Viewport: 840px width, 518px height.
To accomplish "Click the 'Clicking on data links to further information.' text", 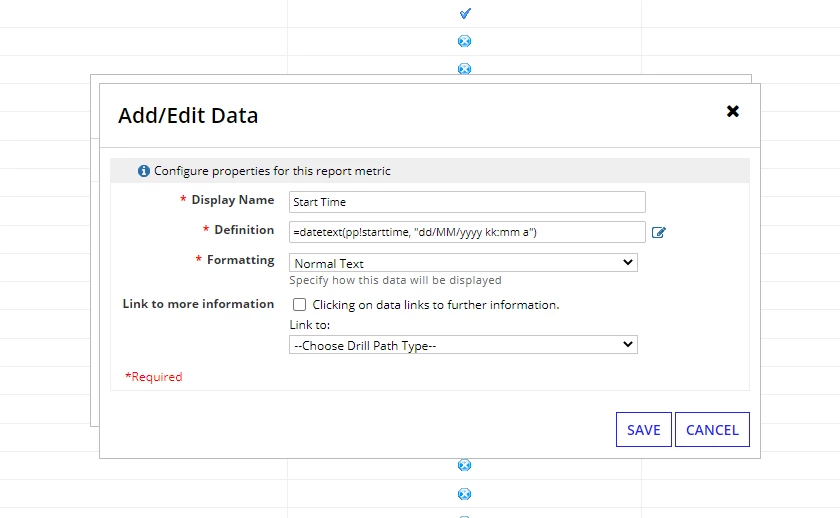I will (x=436, y=305).
